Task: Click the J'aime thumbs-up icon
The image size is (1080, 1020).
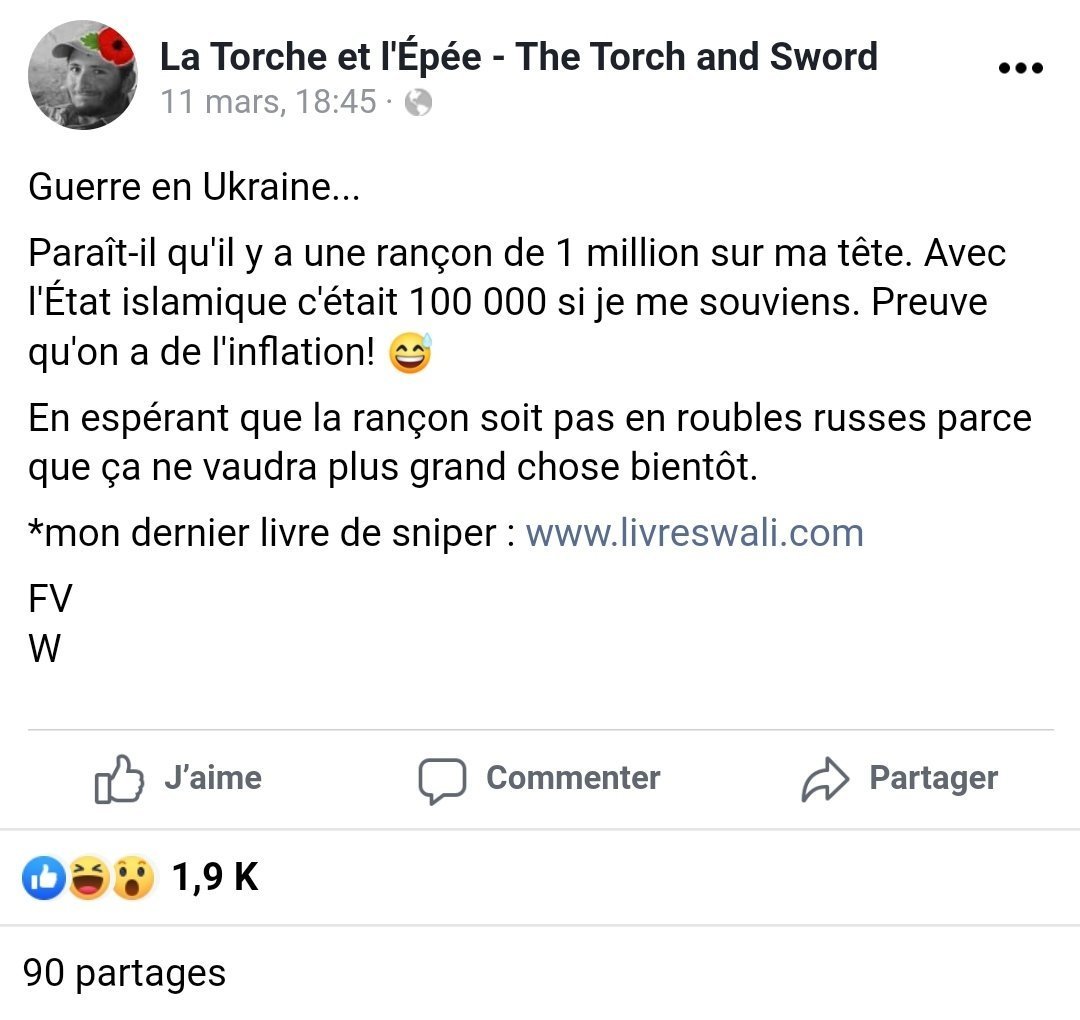Action: (119, 779)
